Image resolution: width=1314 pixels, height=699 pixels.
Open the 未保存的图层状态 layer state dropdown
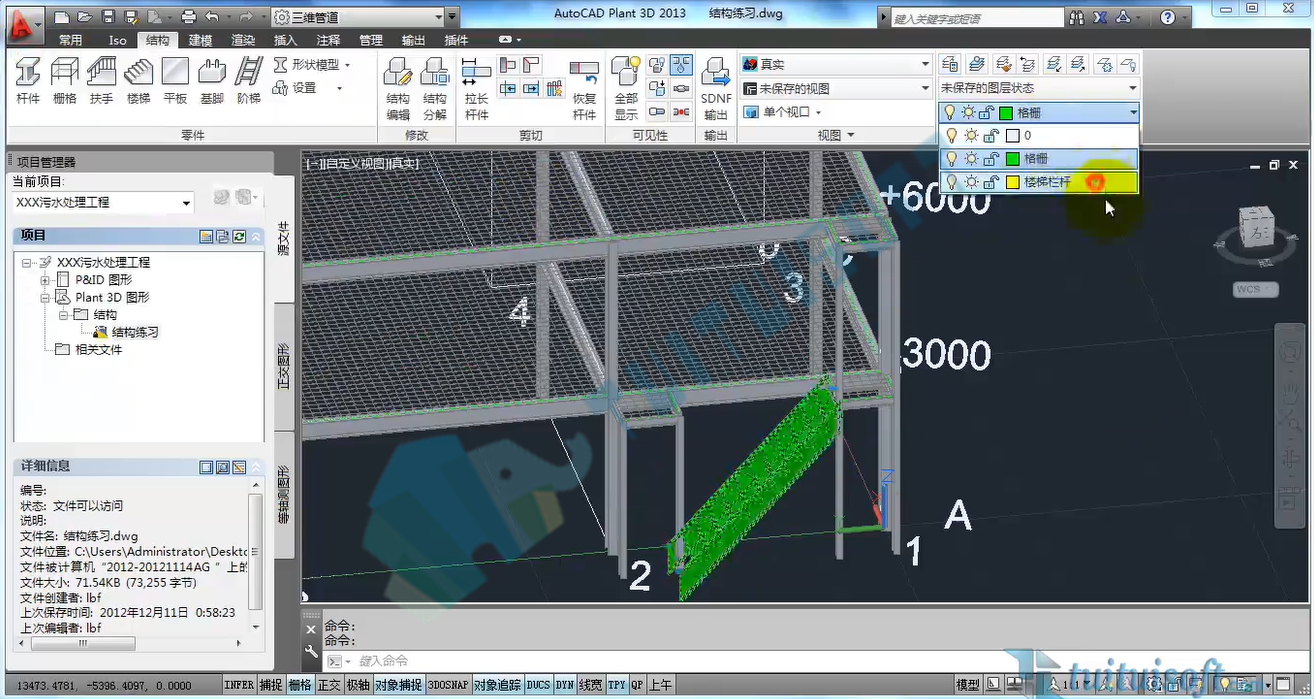pos(1038,88)
